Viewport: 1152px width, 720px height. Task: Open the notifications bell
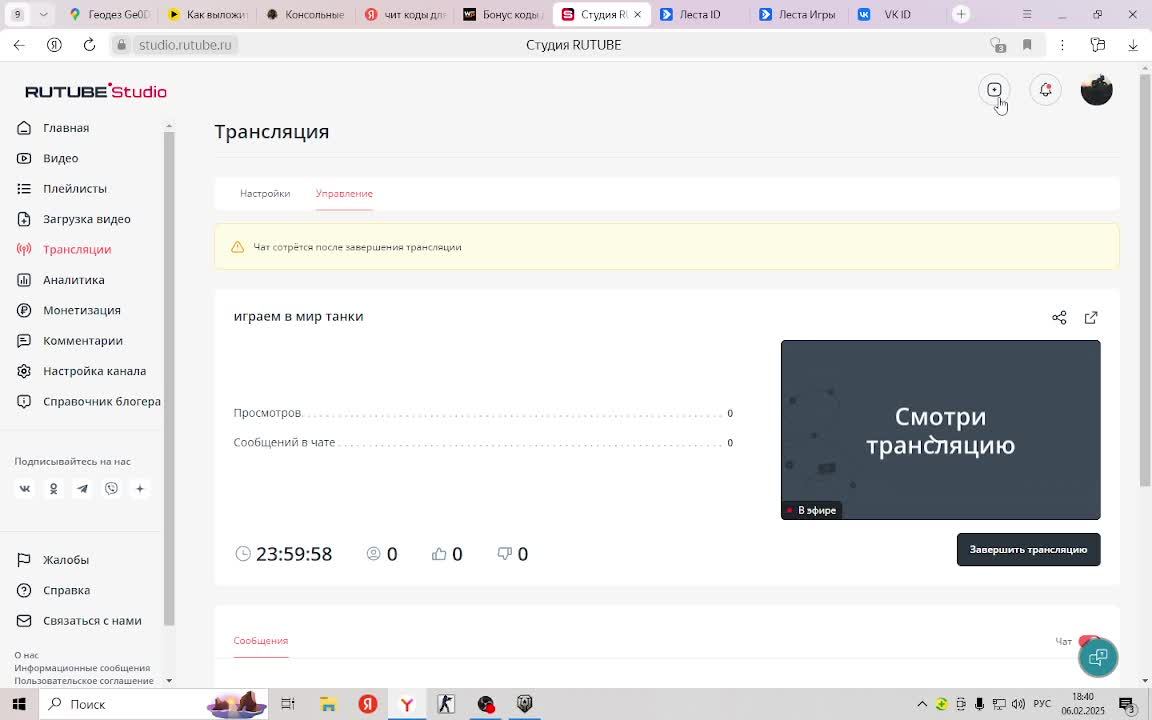pos(1045,90)
